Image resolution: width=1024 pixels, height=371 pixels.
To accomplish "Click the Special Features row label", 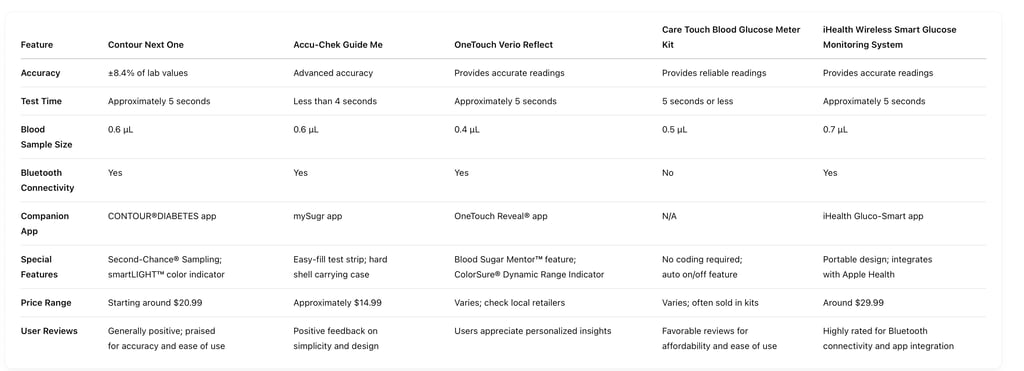I will click(39, 267).
